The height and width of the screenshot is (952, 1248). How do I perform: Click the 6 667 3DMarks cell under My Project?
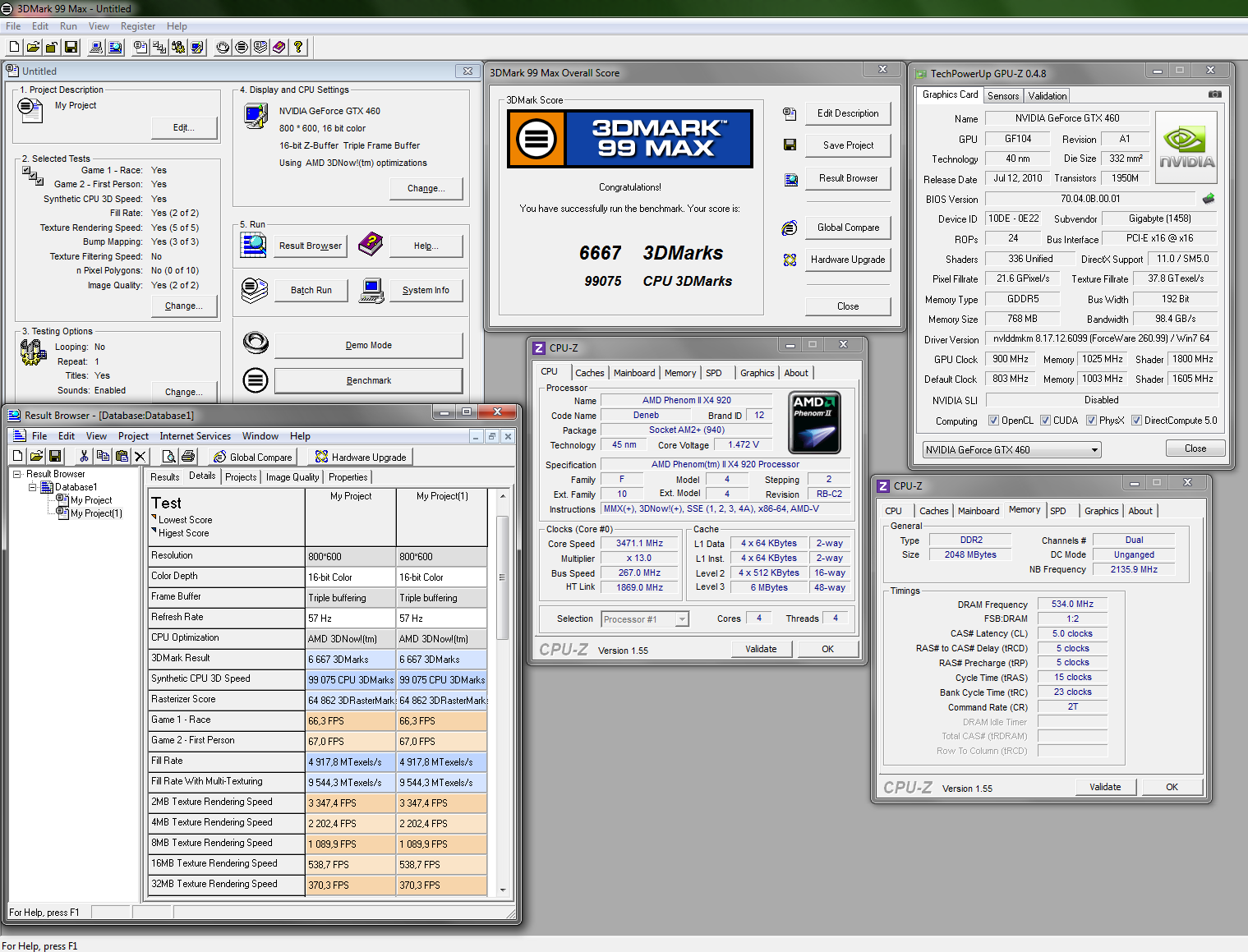pos(351,659)
